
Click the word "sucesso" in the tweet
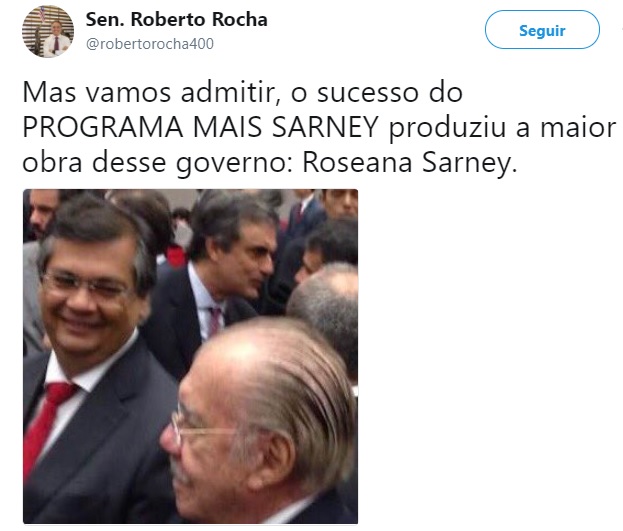368,93
